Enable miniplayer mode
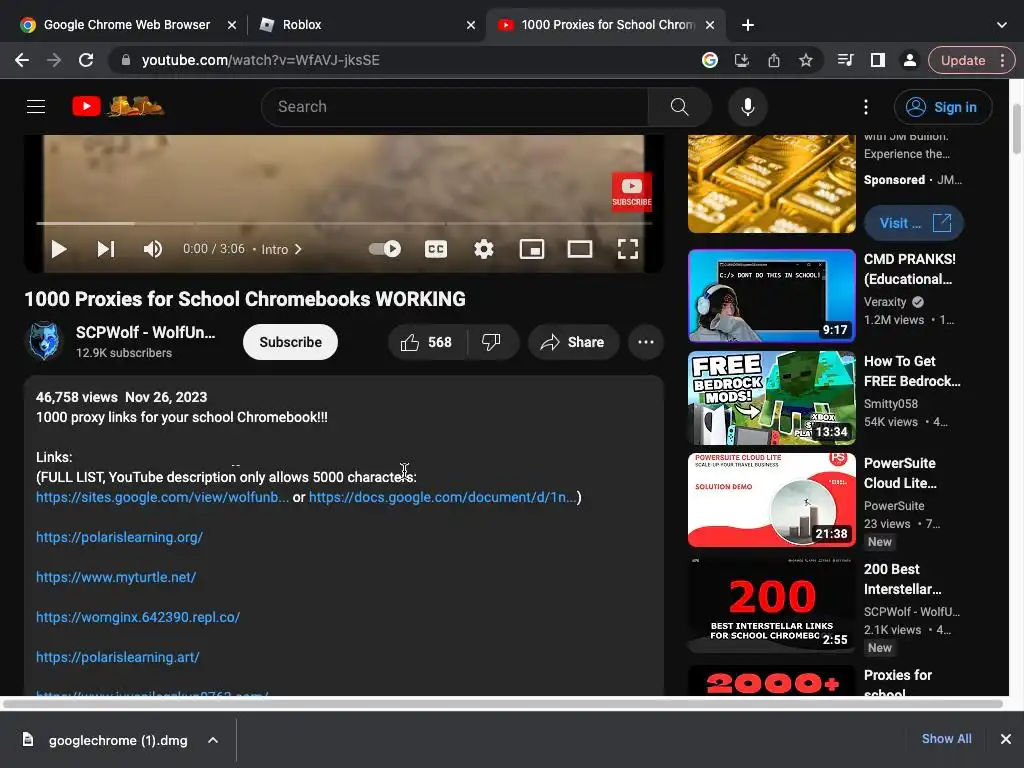The height and width of the screenshot is (768, 1024). click(532, 249)
